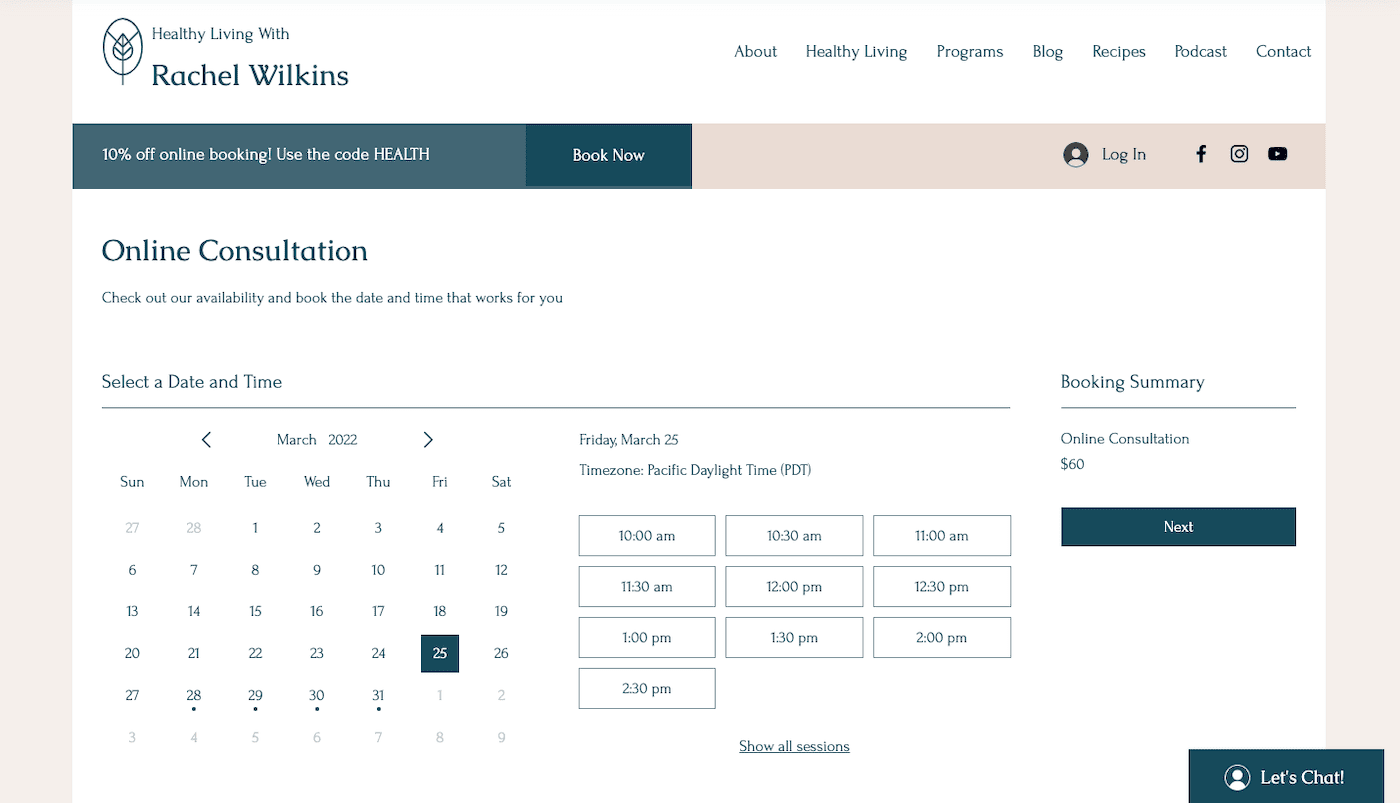This screenshot has height=803, width=1400.
Task: Click the Let's Chat avatar icon
Action: 1237,777
